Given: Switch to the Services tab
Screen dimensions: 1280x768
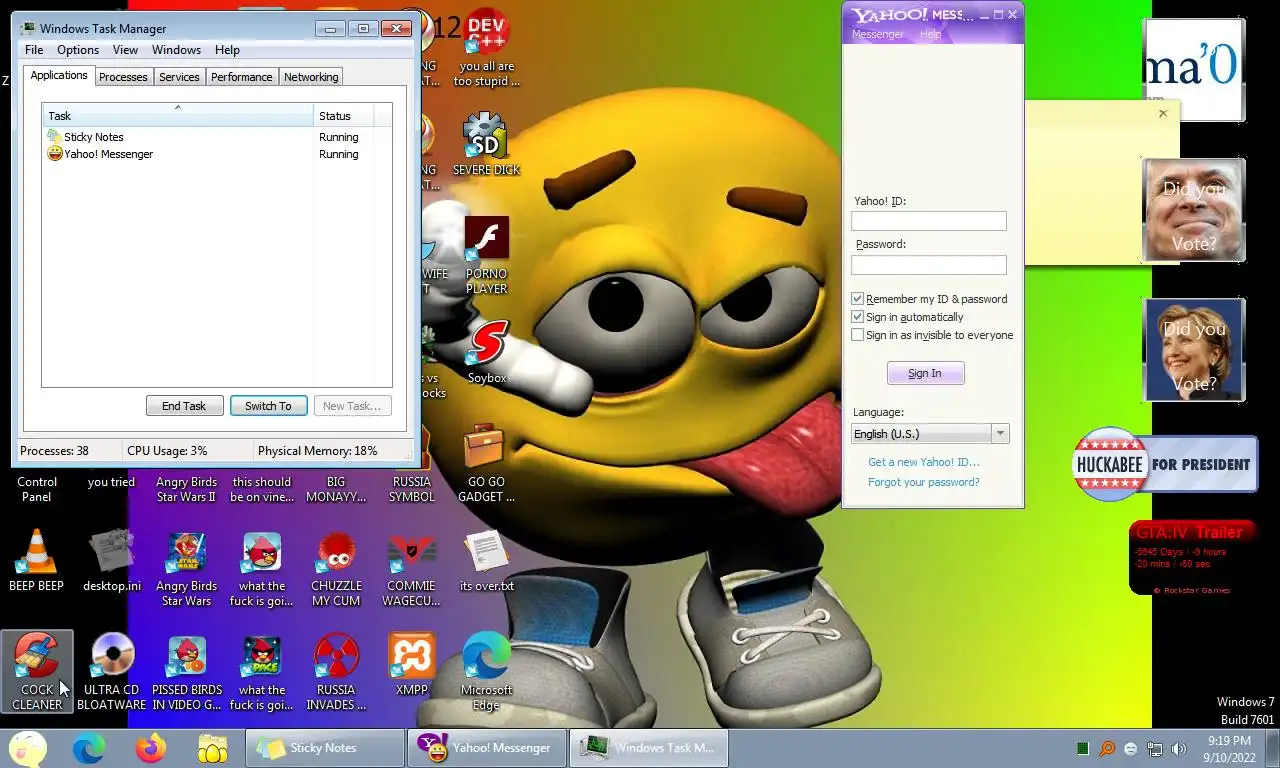Looking at the screenshot, I should point(179,77).
